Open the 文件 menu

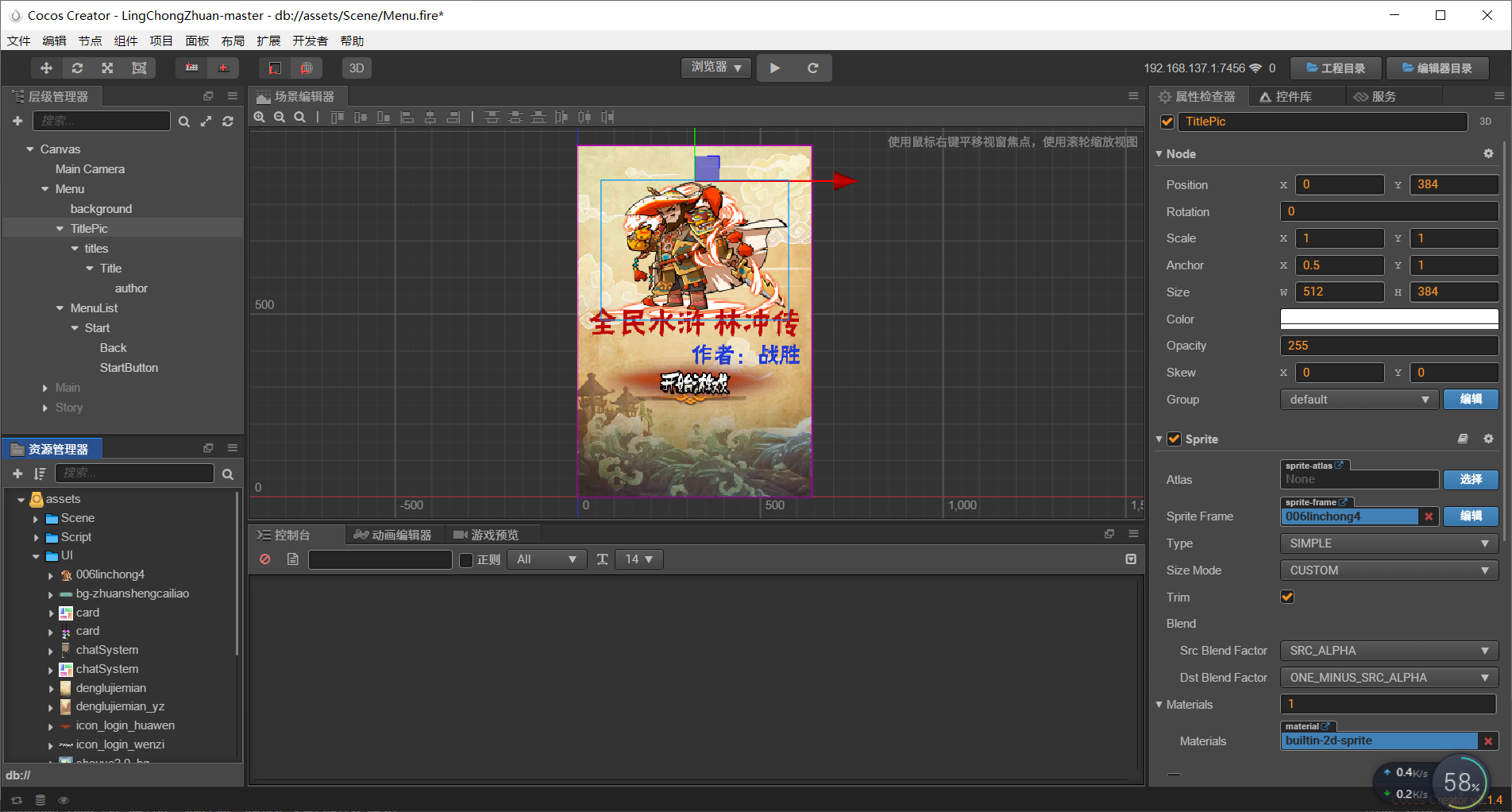click(19, 41)
